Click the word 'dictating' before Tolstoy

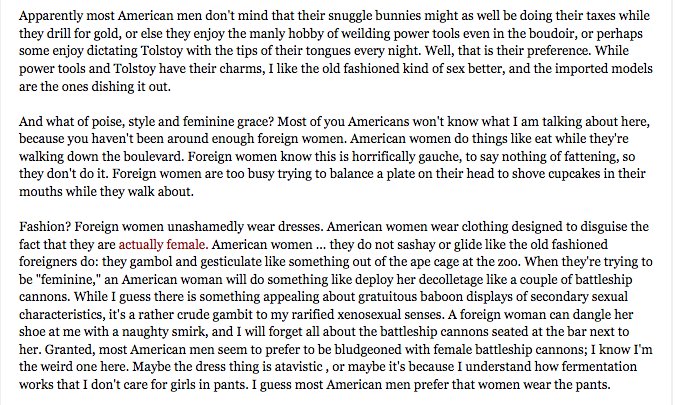112,51
